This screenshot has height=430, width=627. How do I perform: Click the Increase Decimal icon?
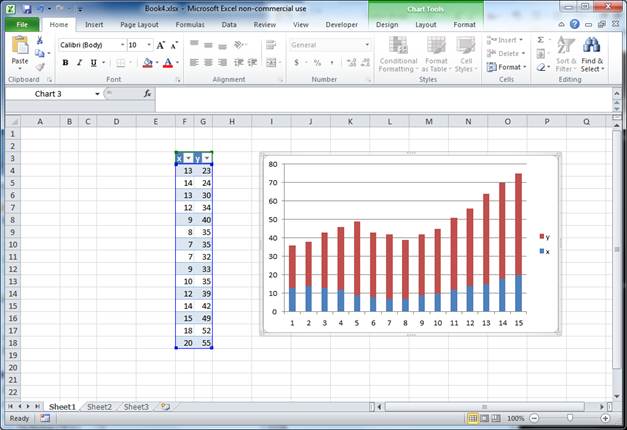pos(351,62)
